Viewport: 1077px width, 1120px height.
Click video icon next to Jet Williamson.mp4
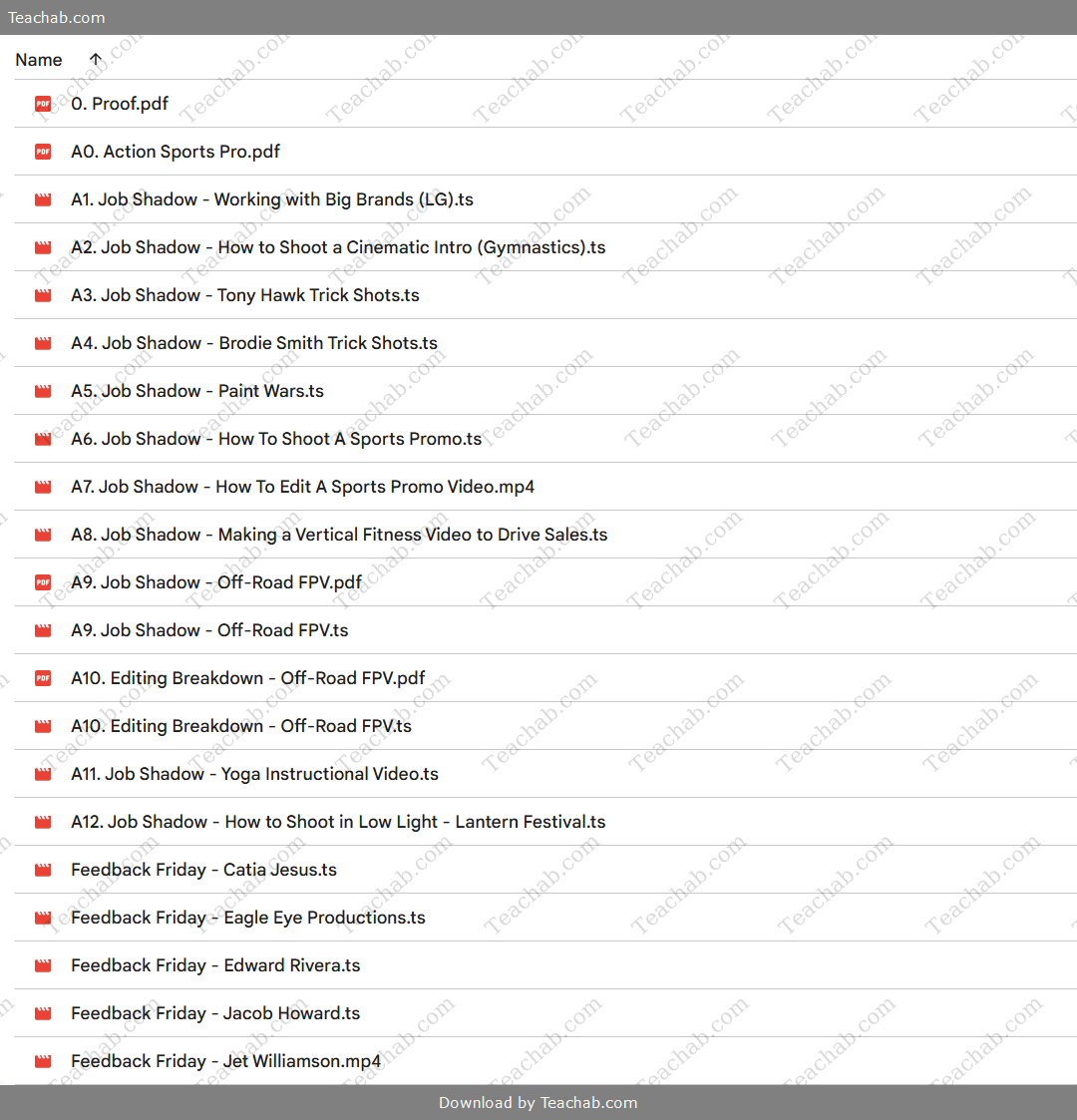tap(43, 1061)
